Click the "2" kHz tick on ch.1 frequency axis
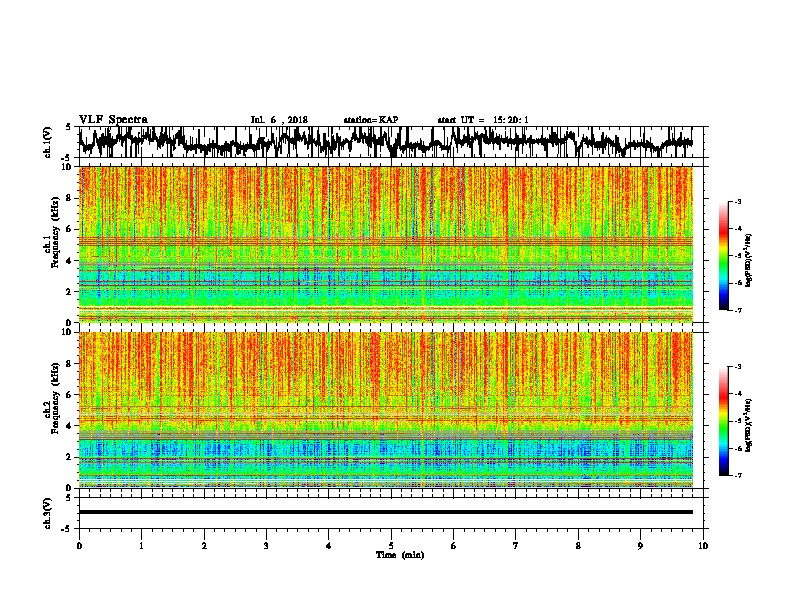The height and width of the screenshot is (612, 792). click(x=69, y=291)
